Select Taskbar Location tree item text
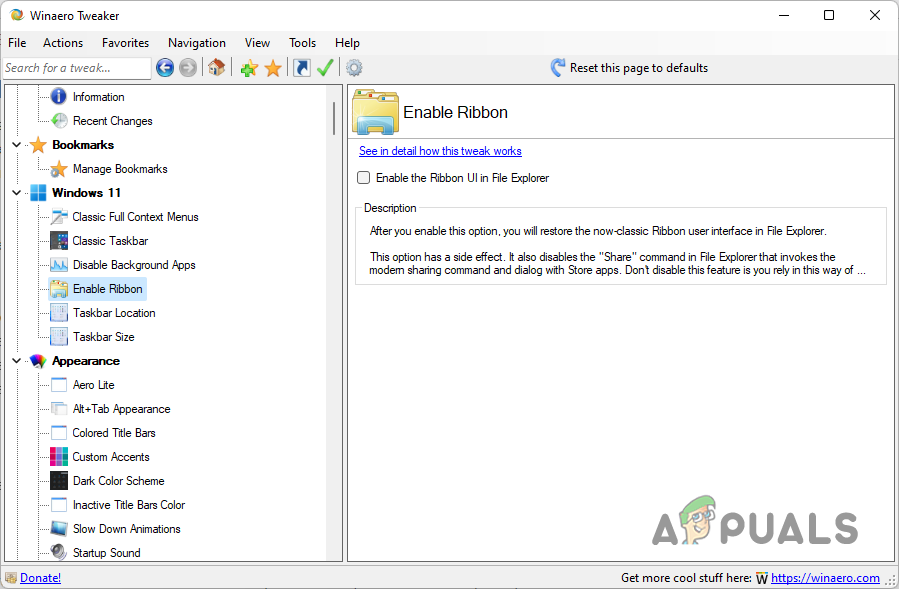The width and height of the screenshot is (899, 589). point(114,313)
